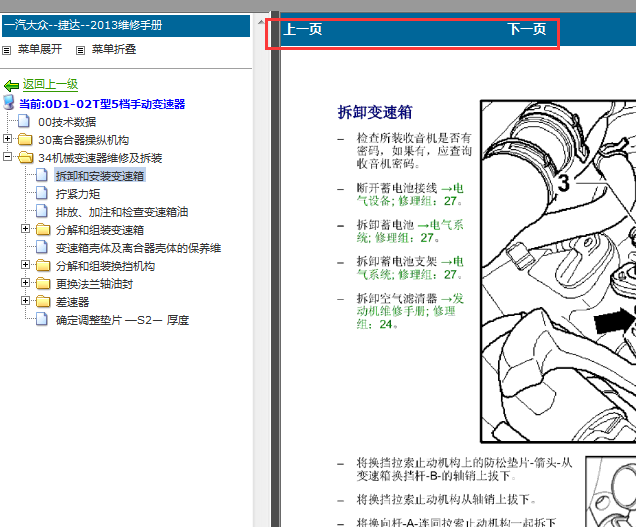Open 确定调整垫片 —S2— 厚度 tree item
The height and width of the screenshot is (527, 636).
coord(122,320)
